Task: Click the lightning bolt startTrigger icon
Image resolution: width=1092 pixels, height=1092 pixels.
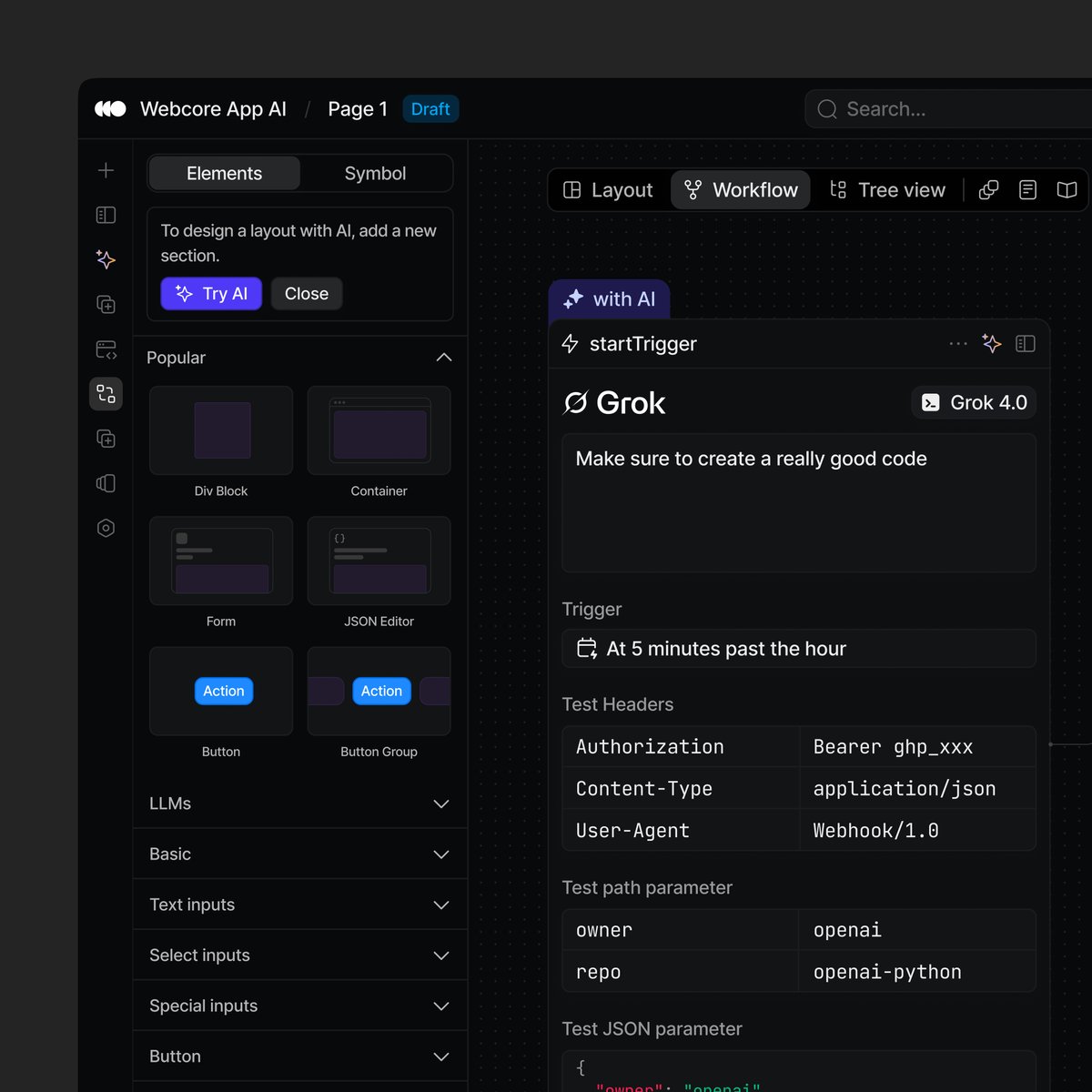Action: click(x=571, y=344)
